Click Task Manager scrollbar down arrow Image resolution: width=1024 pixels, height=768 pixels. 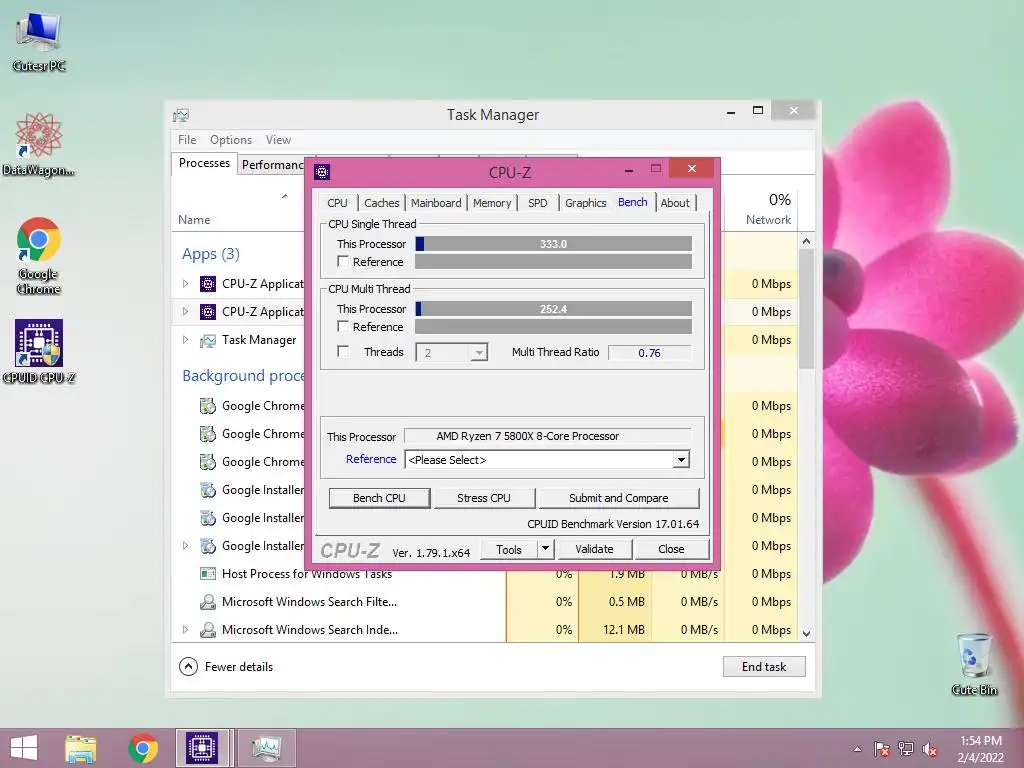click(x=806, y=633)
